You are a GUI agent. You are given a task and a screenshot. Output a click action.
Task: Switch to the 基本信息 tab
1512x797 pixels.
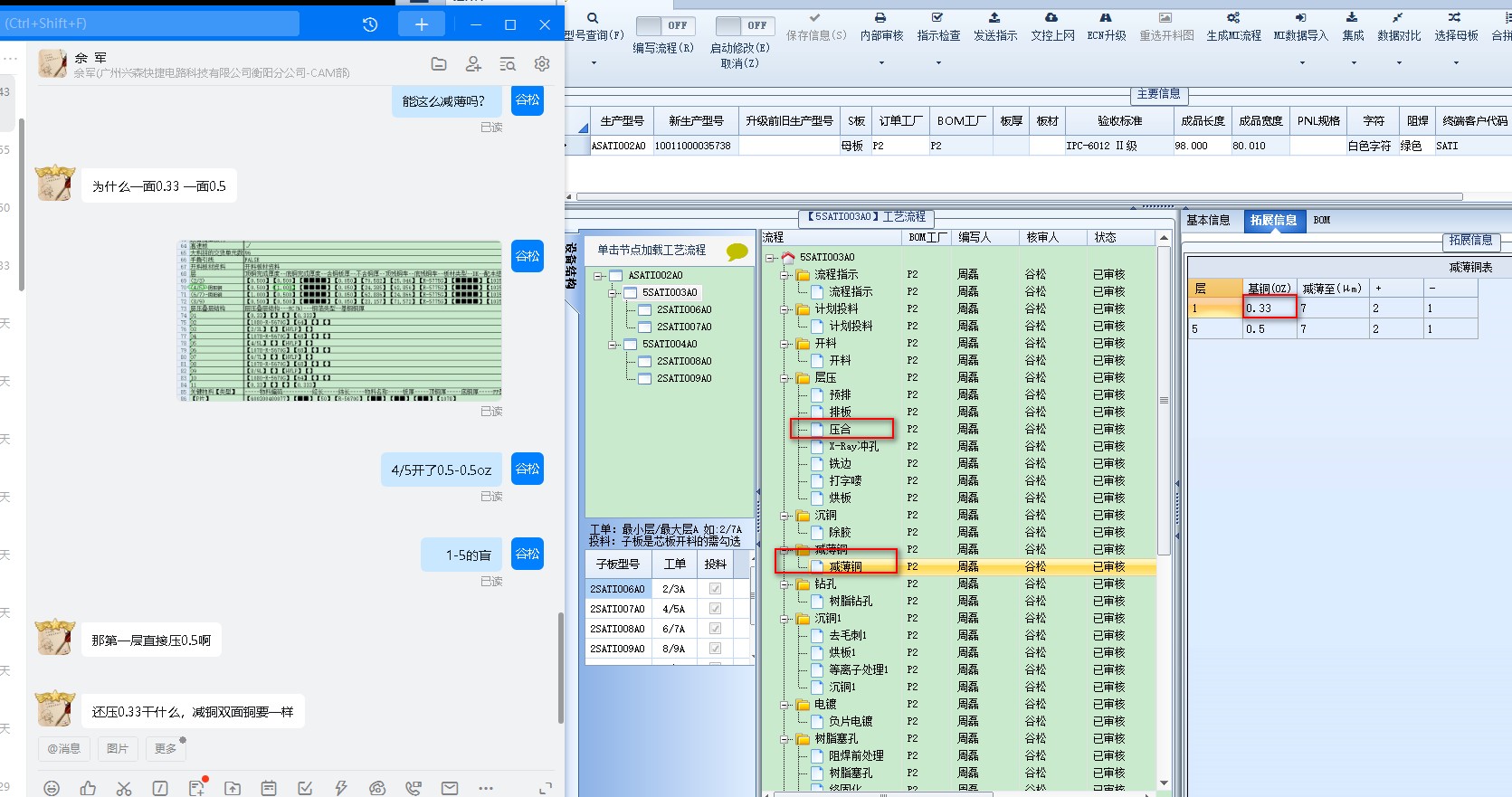coord(1208,221)
